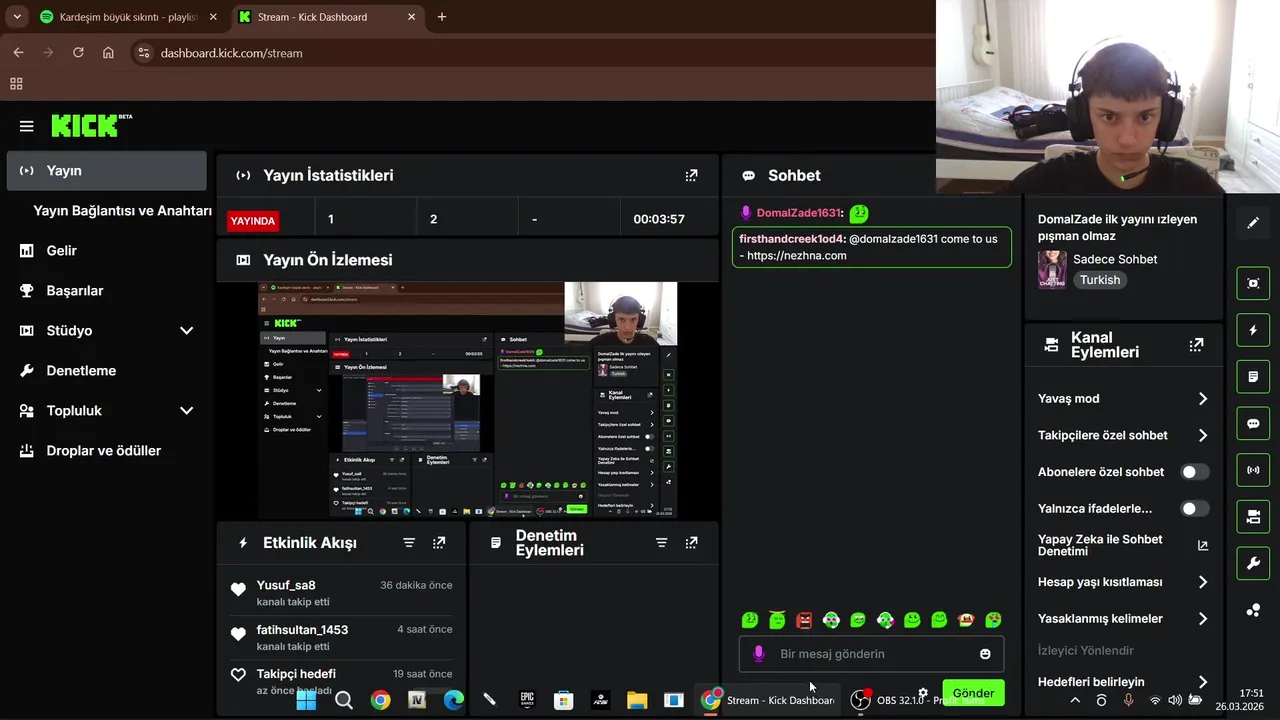Click the DomalZade1631 username in chat

point(799,213)
